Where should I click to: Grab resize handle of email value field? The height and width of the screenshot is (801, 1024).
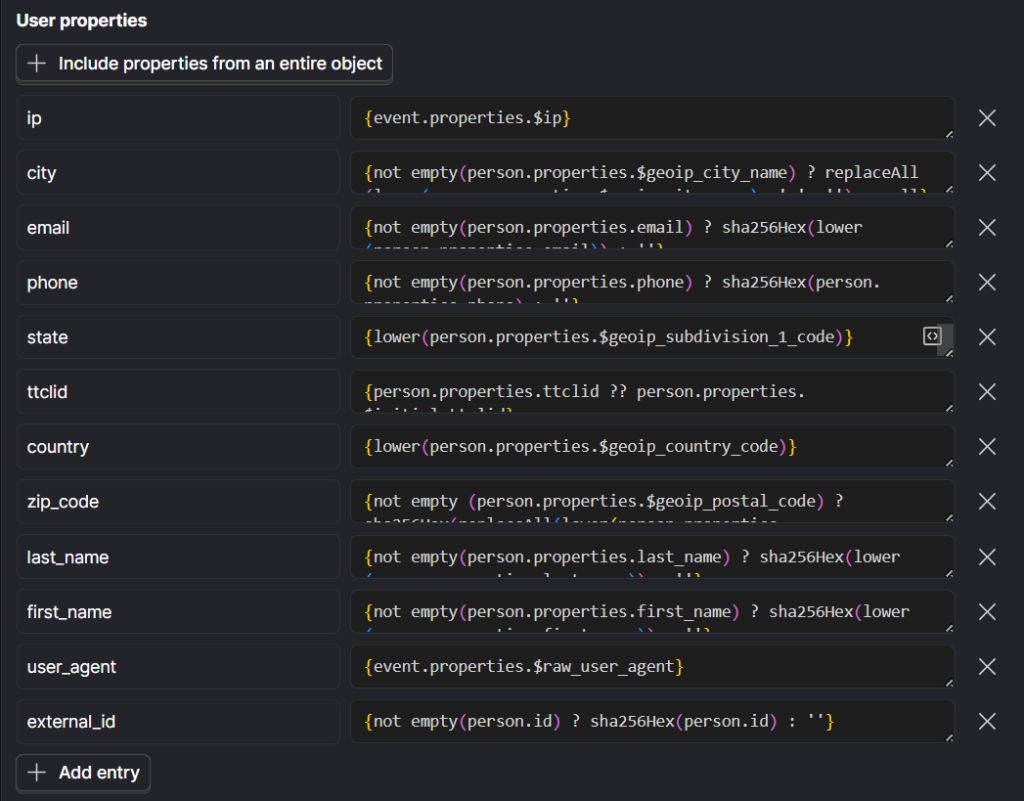[x=949, y=244]
